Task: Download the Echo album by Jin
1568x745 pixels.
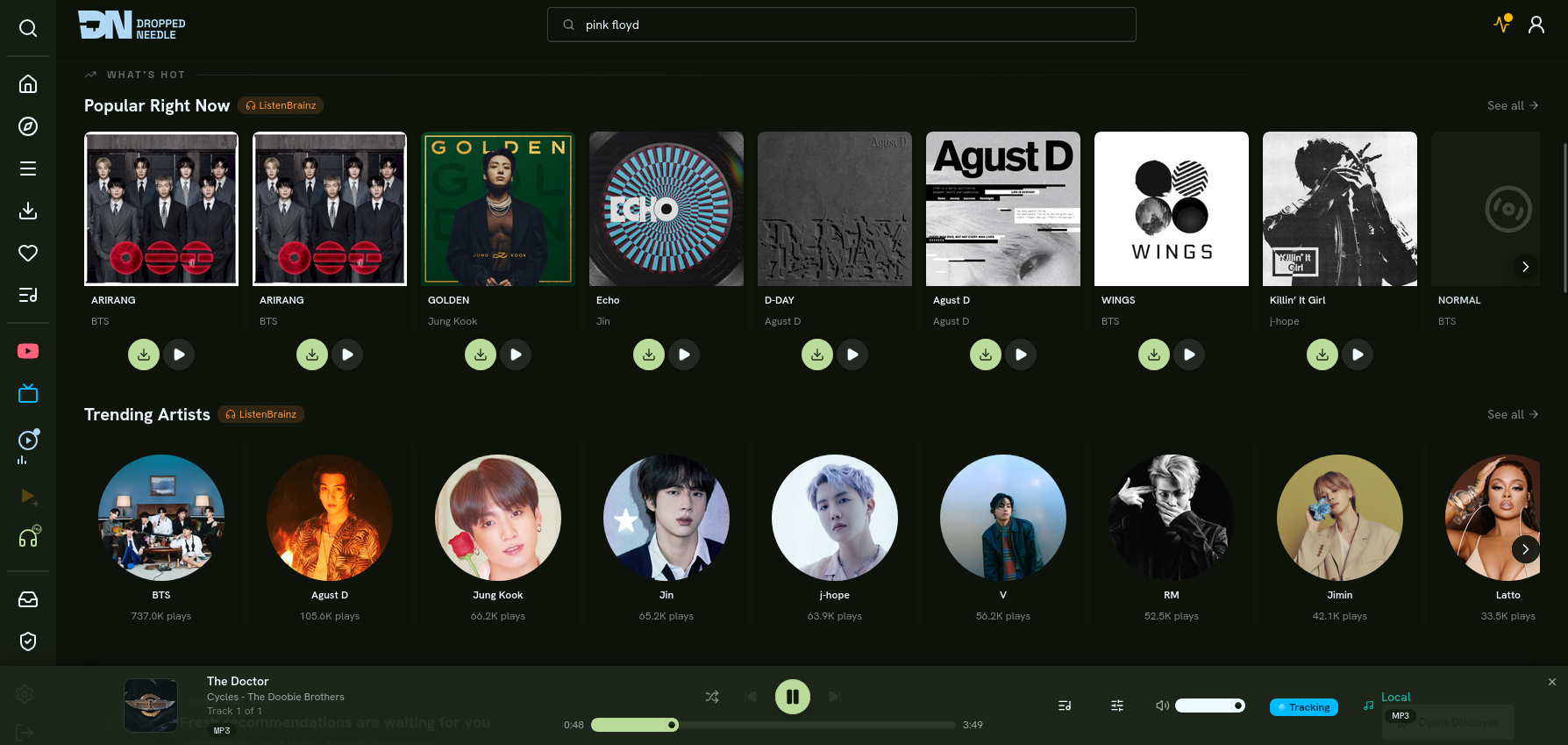Action: (x=649, y=355)
